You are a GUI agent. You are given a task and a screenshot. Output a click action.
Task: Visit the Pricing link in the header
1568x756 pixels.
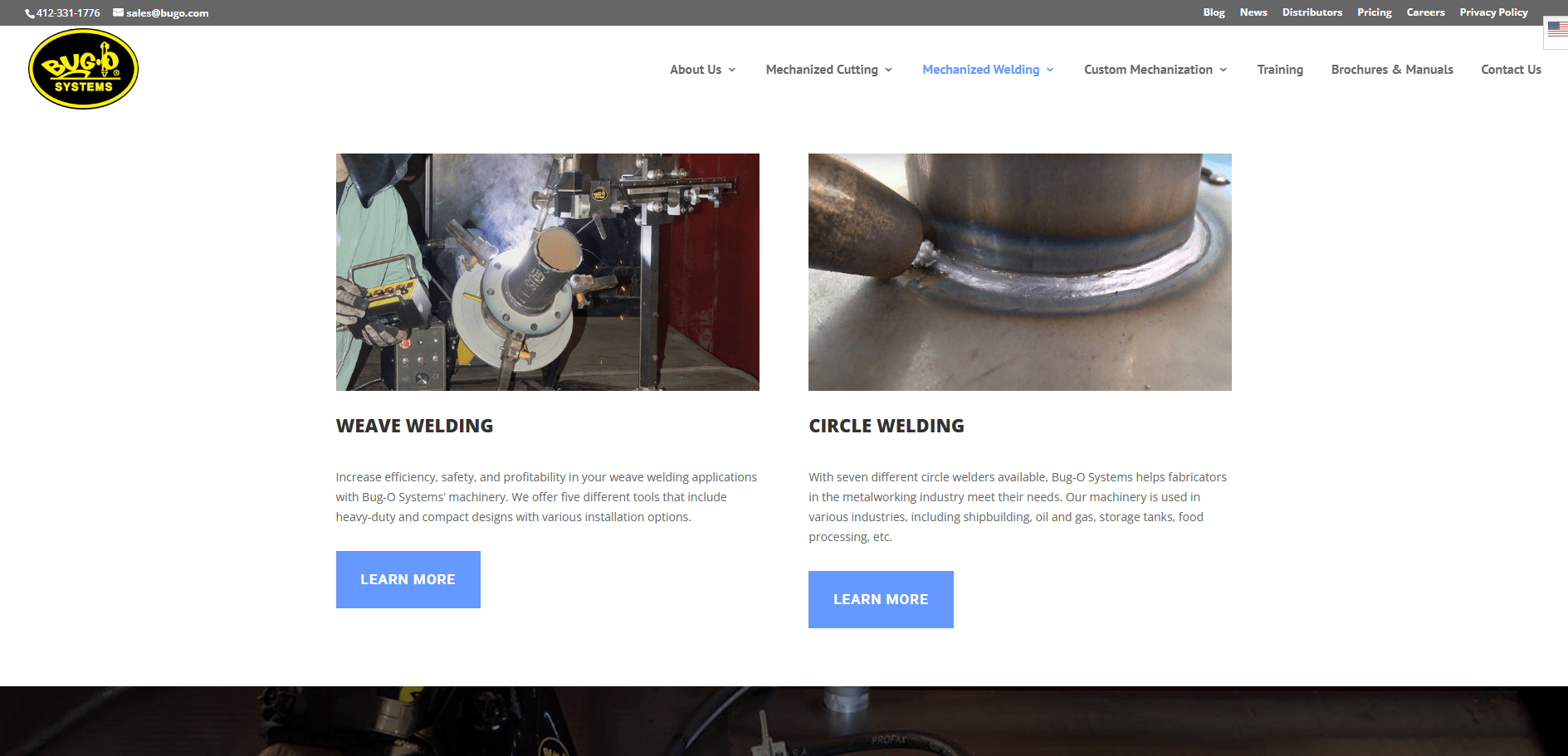click(1374, 12)
